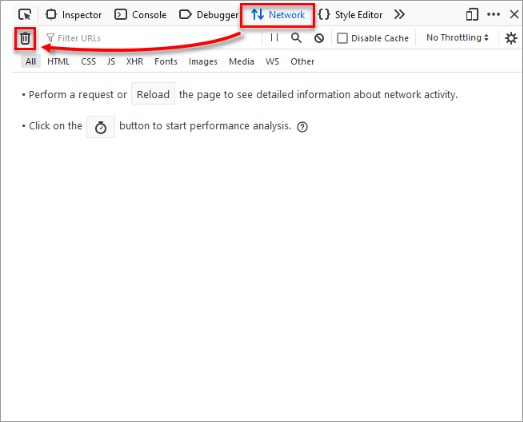The height and width of the screenshot is (422, 523).
Task: Open the No Throttling dropdown
Action: [457, 38]
